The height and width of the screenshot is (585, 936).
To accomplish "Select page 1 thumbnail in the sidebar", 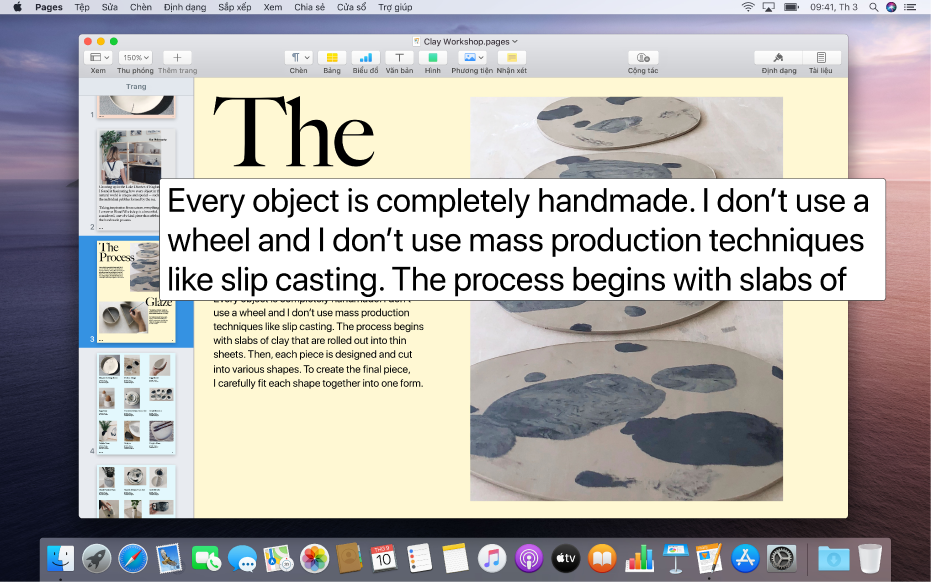I will [x=137, y=106].
